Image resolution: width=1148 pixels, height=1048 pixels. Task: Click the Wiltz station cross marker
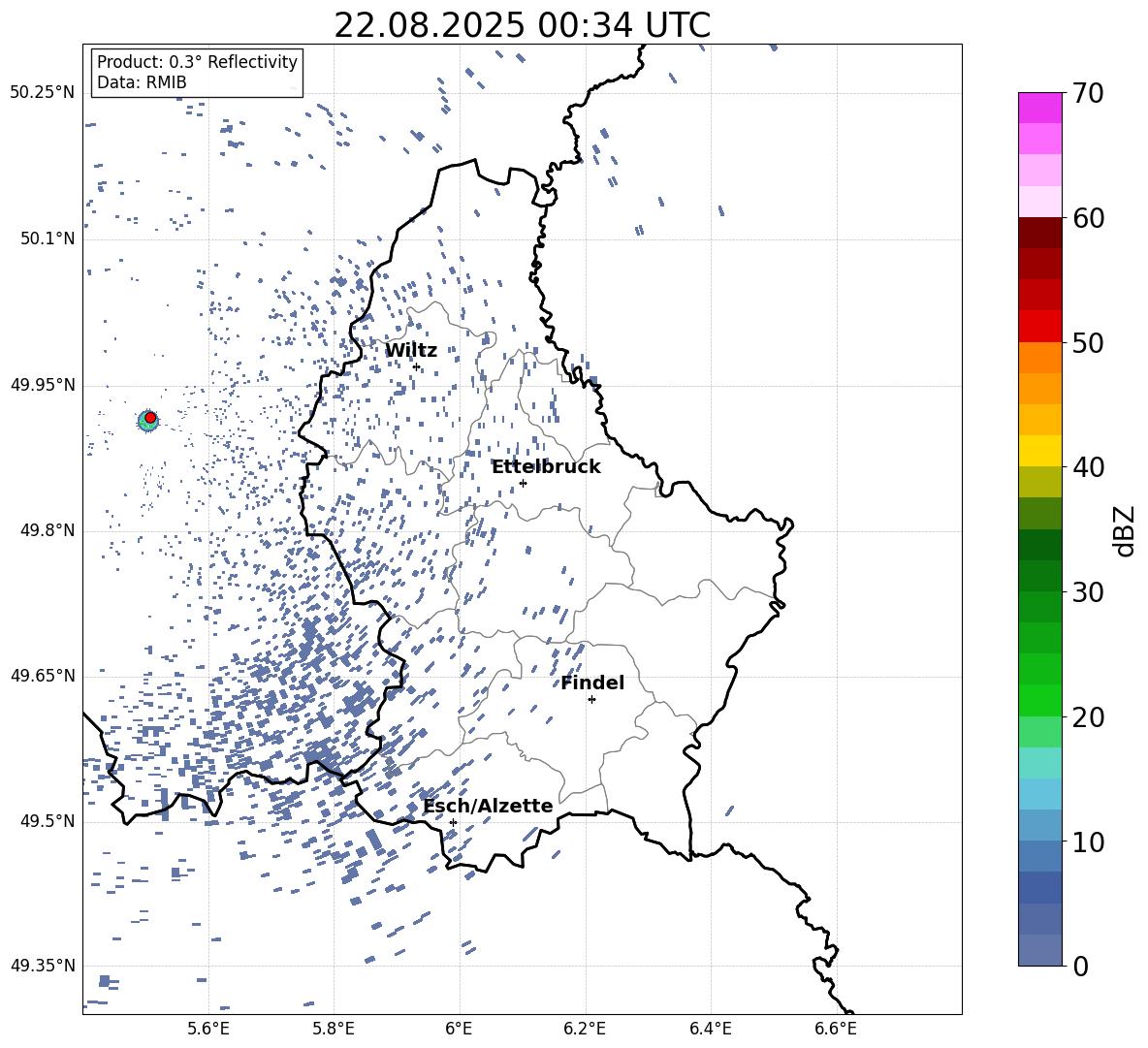(417, 366)
